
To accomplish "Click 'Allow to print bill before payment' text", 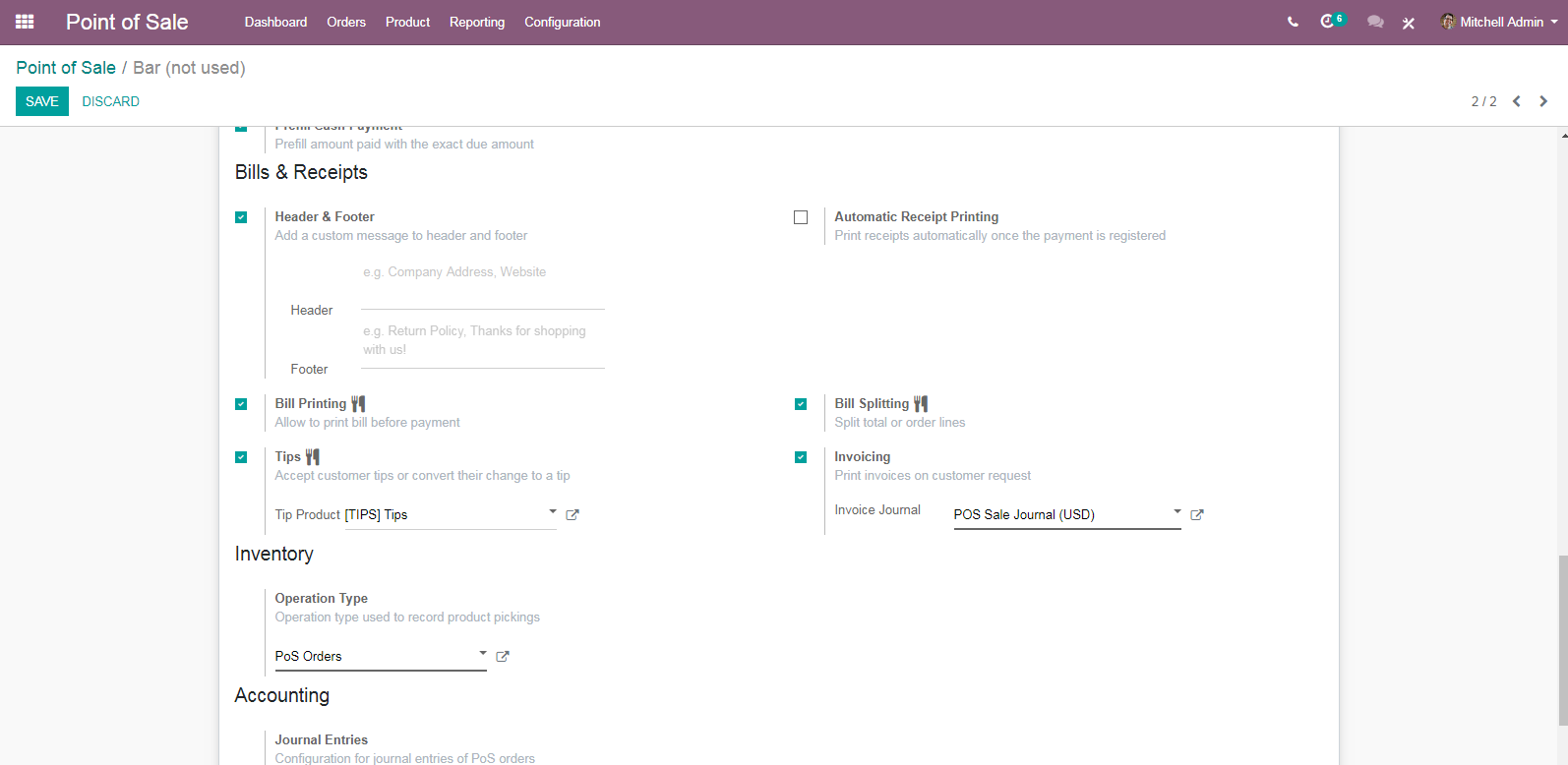I will pos(367,422).
